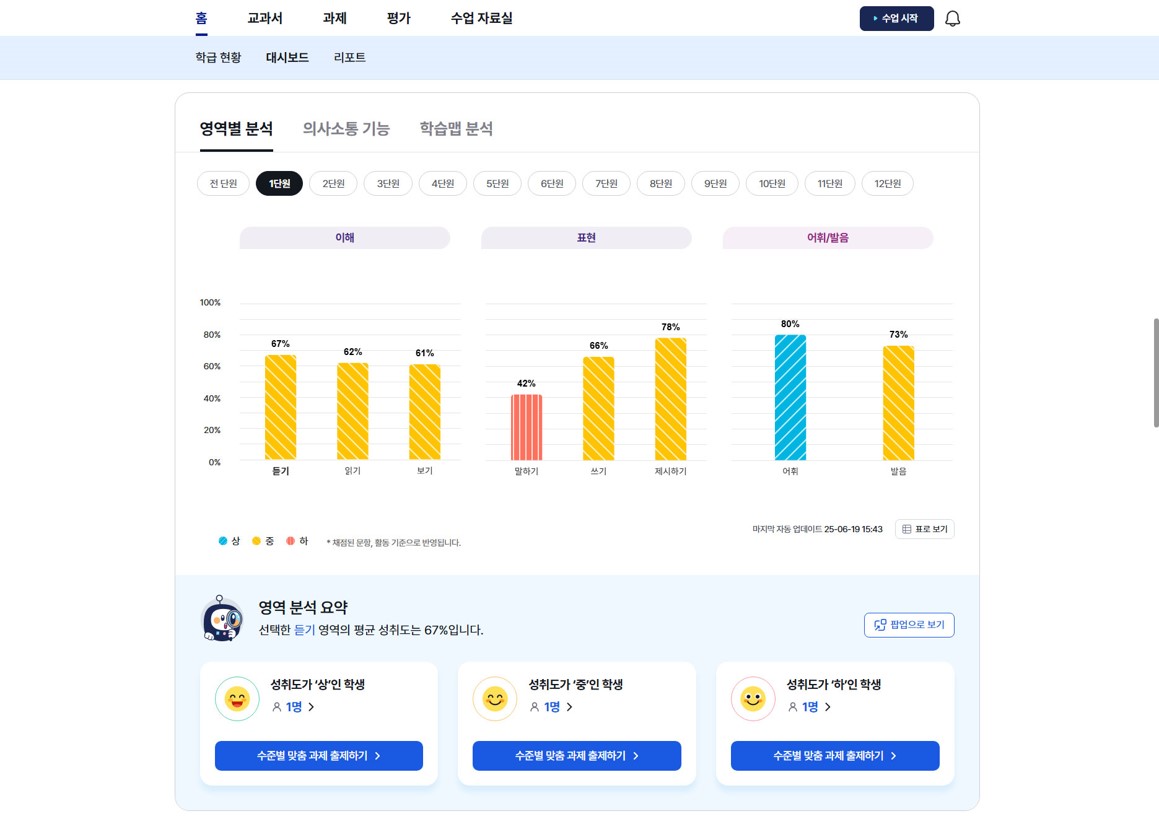1159x824 pixels.
Task: Open the 평가 menu
Action: coord(398,18)
